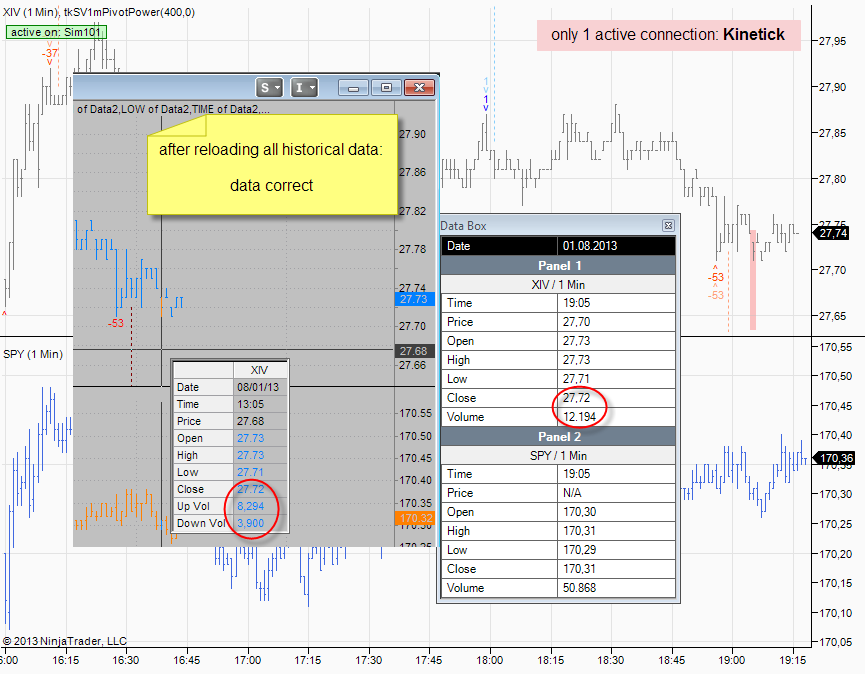
Task: Click the 17:00 time axis label
Action: pyautogui.click(x=247, y=660)
